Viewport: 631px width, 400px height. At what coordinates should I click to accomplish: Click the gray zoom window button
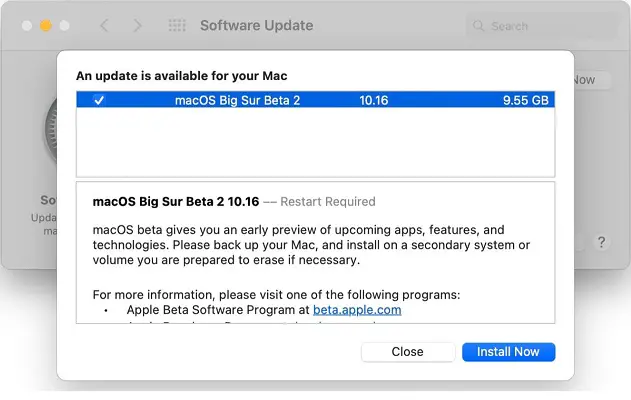65,25
